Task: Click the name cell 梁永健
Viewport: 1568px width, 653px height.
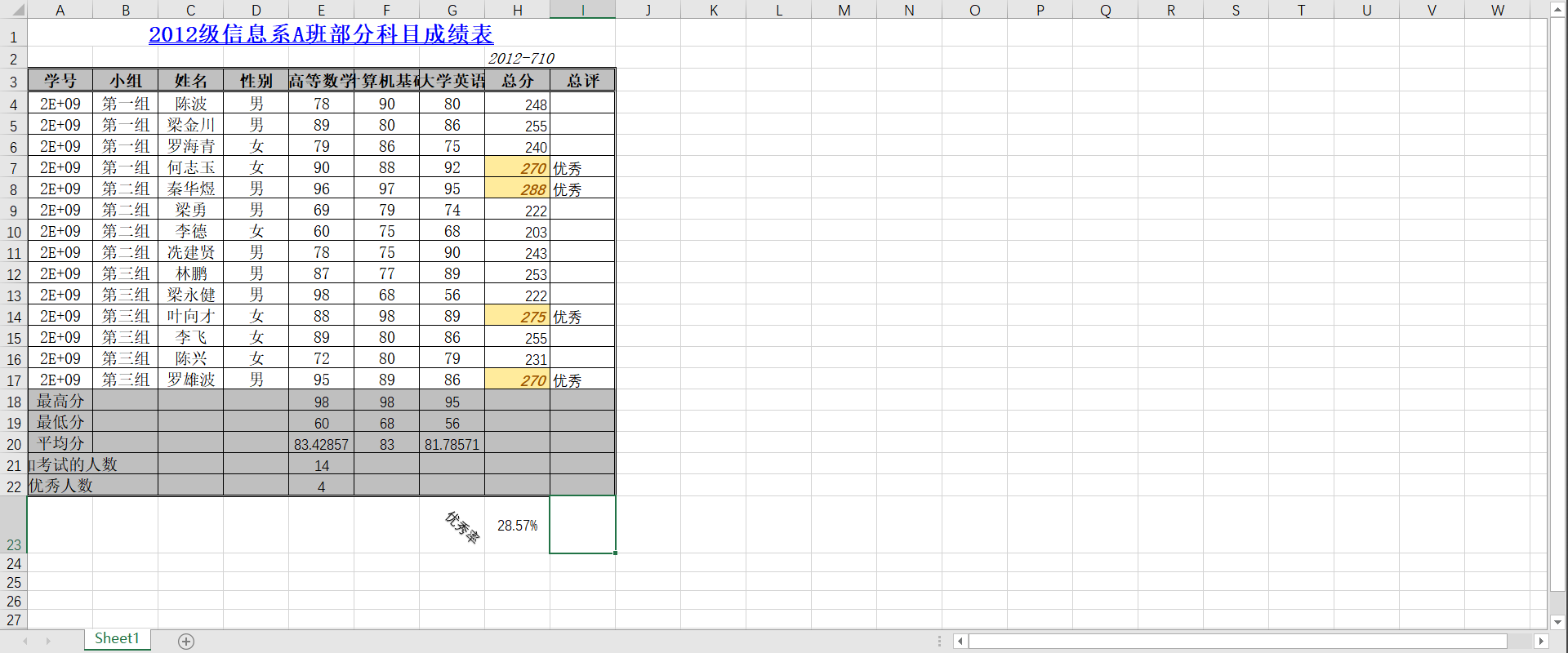Action: (x=190, y=295)
